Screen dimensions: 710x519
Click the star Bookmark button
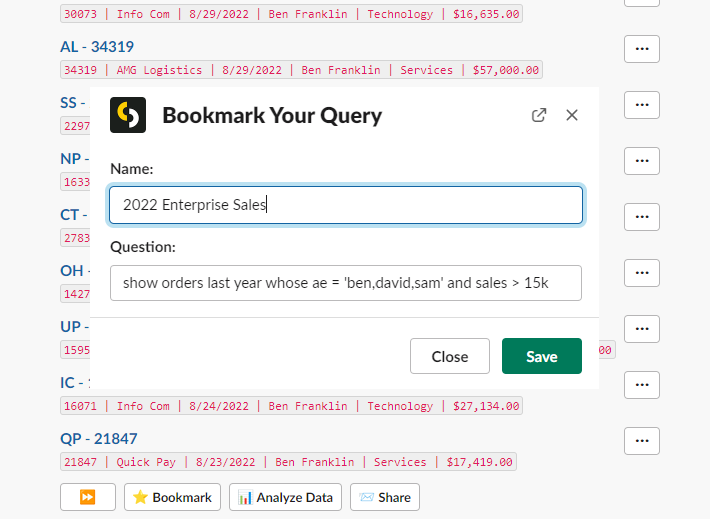click(172, 497)
